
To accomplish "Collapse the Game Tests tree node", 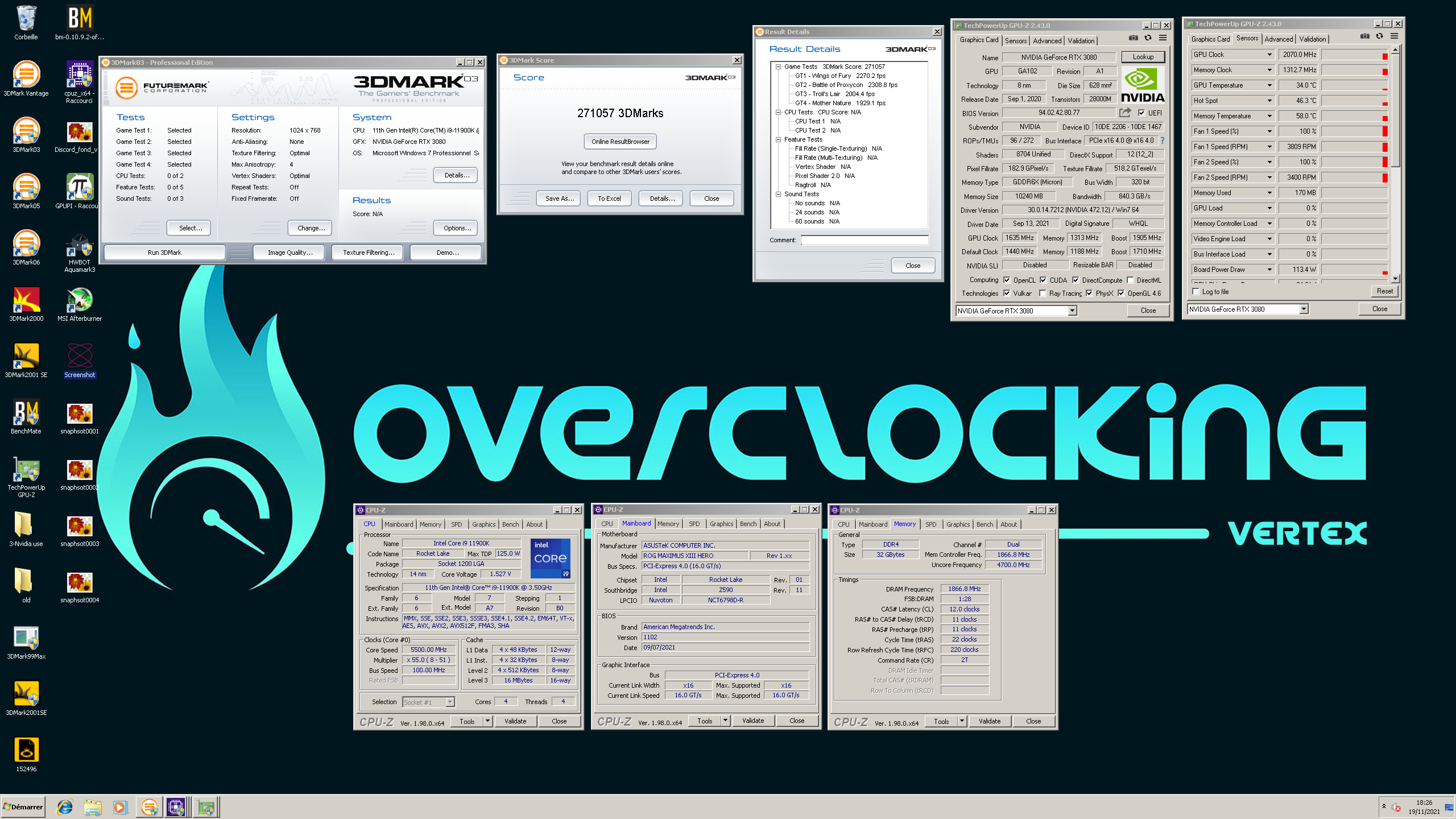I will point(778,67).
